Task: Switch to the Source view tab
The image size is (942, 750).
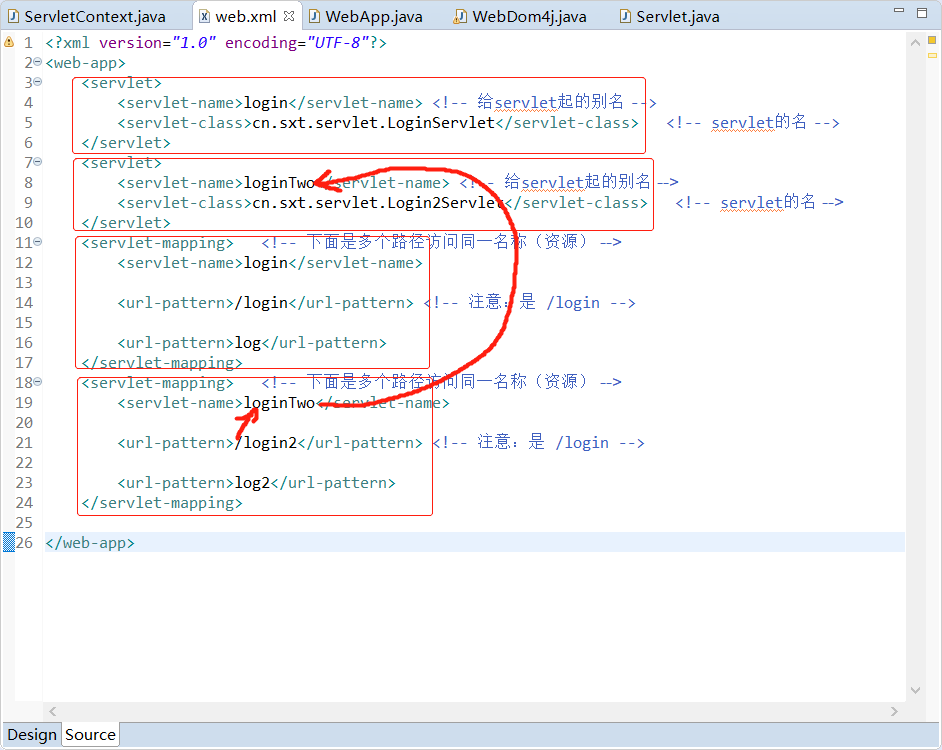Action: 90,735
